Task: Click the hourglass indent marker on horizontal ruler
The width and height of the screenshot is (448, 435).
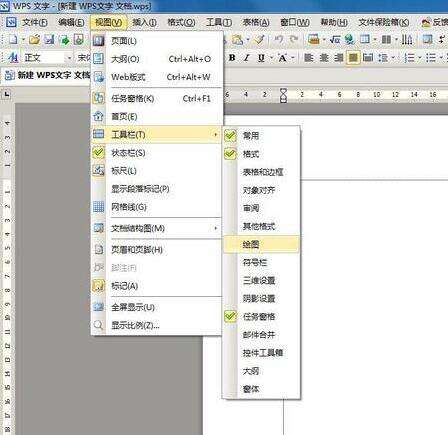Action: click(x=283, y=95)
